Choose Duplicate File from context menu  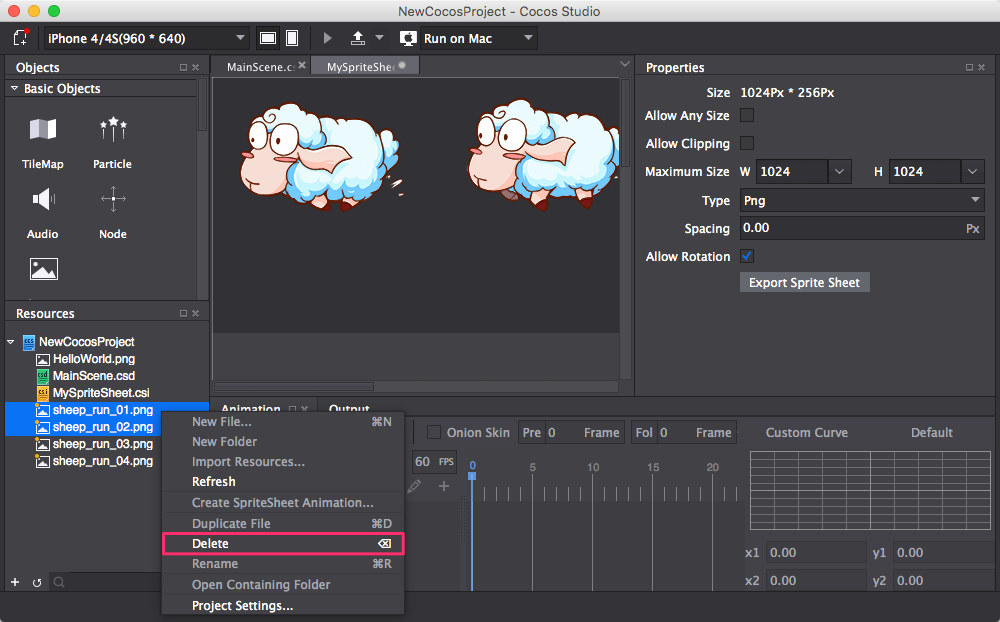283,524
